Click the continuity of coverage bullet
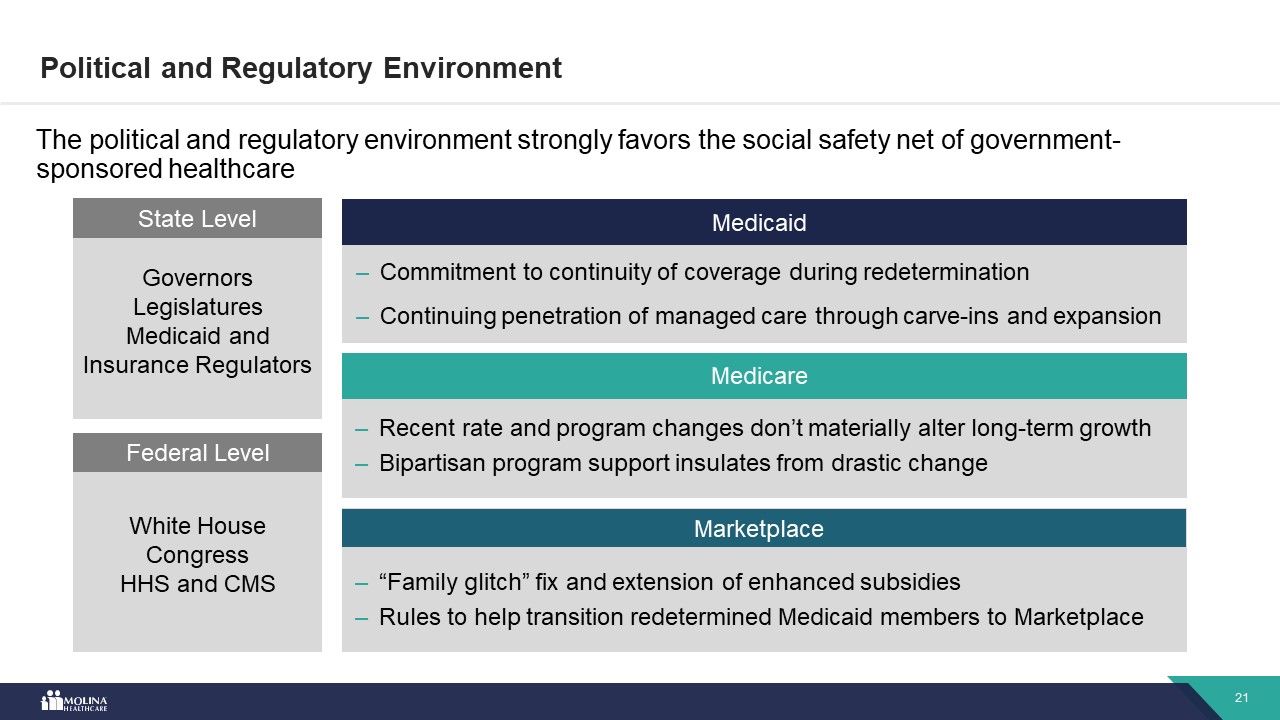The width and height of the screenshot is (1280, 720). (704, 272)
